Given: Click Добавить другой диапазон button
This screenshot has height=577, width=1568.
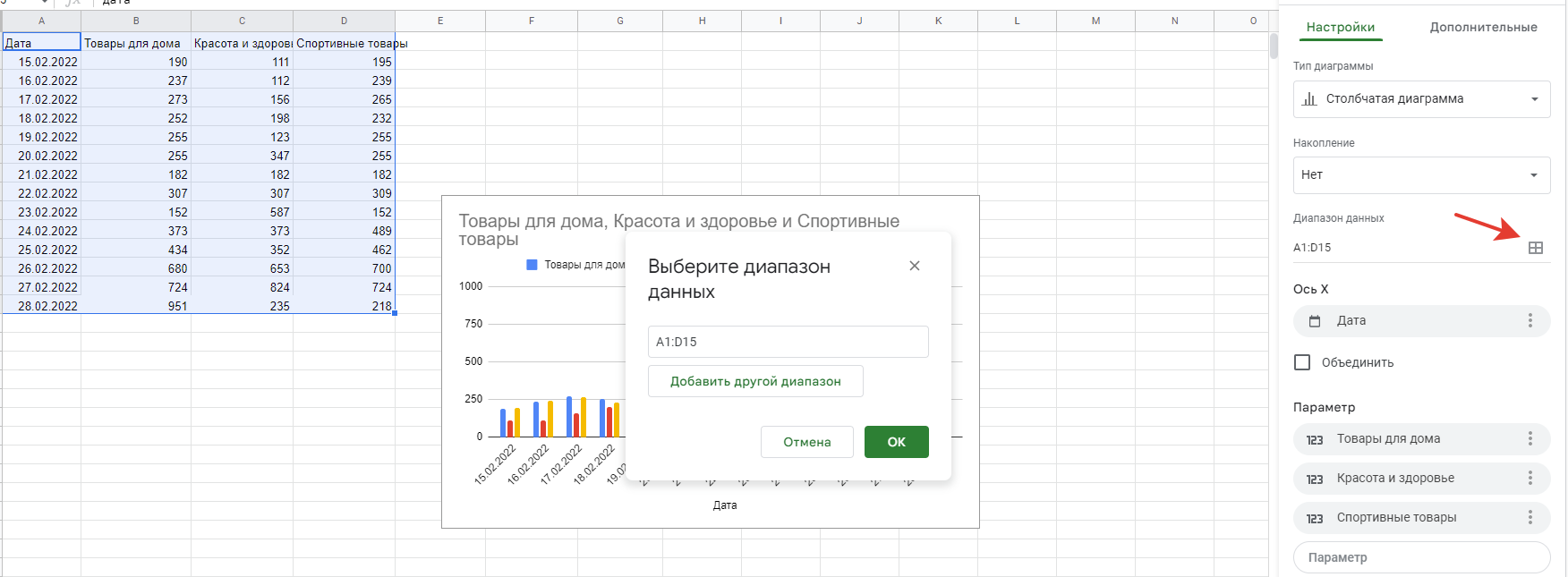Looking at the screenshot, I should [755, 381].
